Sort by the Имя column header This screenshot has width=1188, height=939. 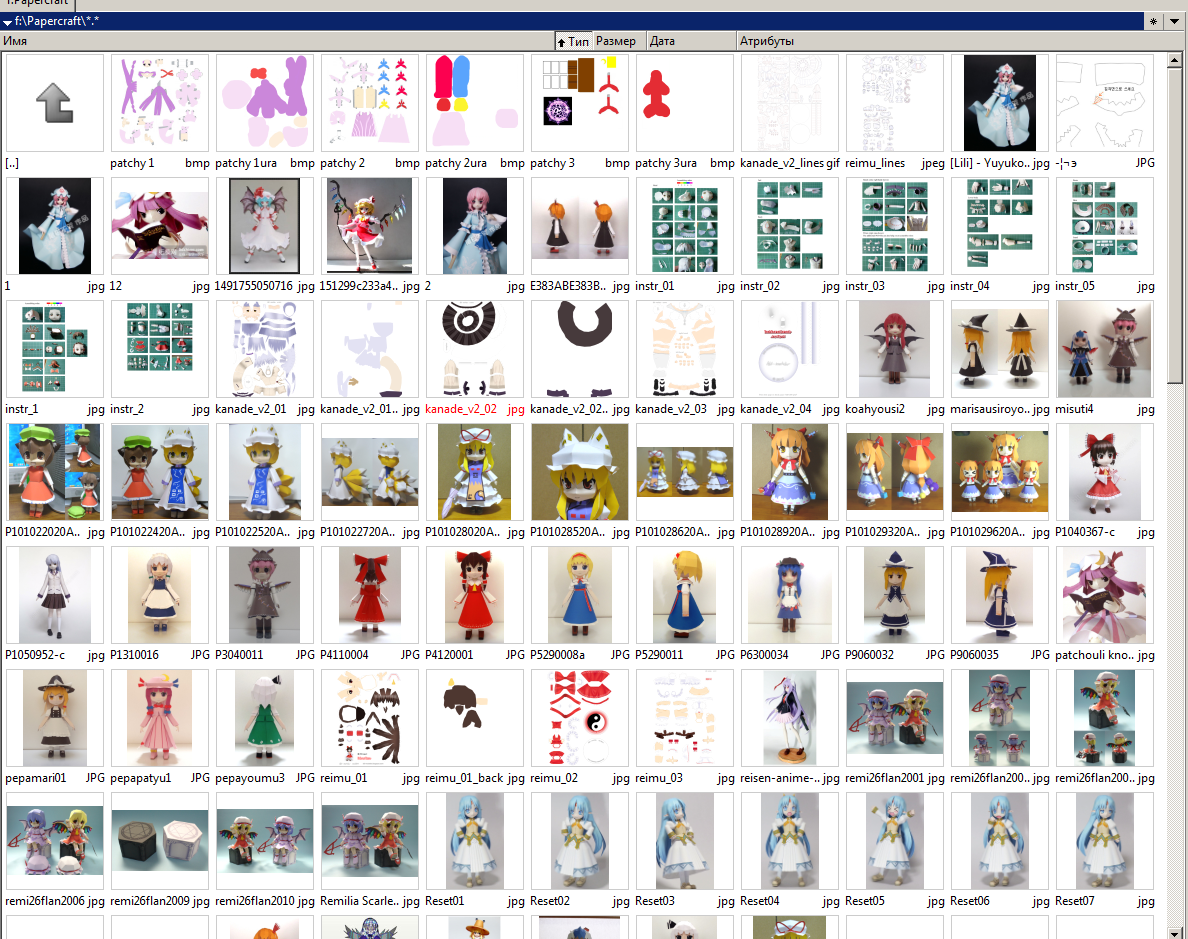pos(277,41)
